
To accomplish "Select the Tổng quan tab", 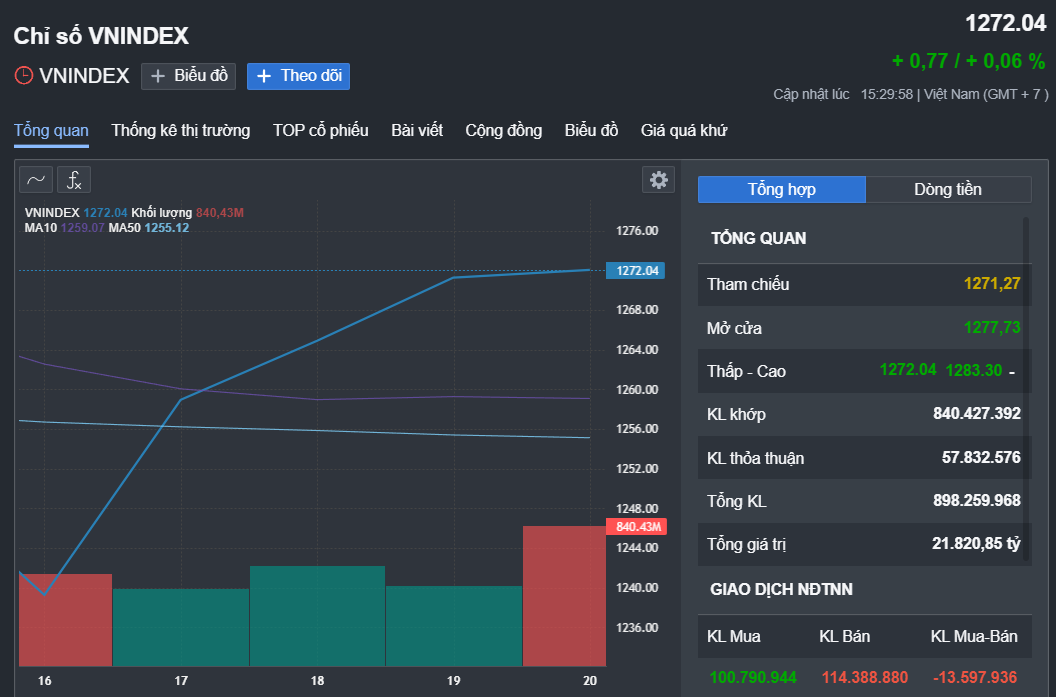I will click(51, 131).
